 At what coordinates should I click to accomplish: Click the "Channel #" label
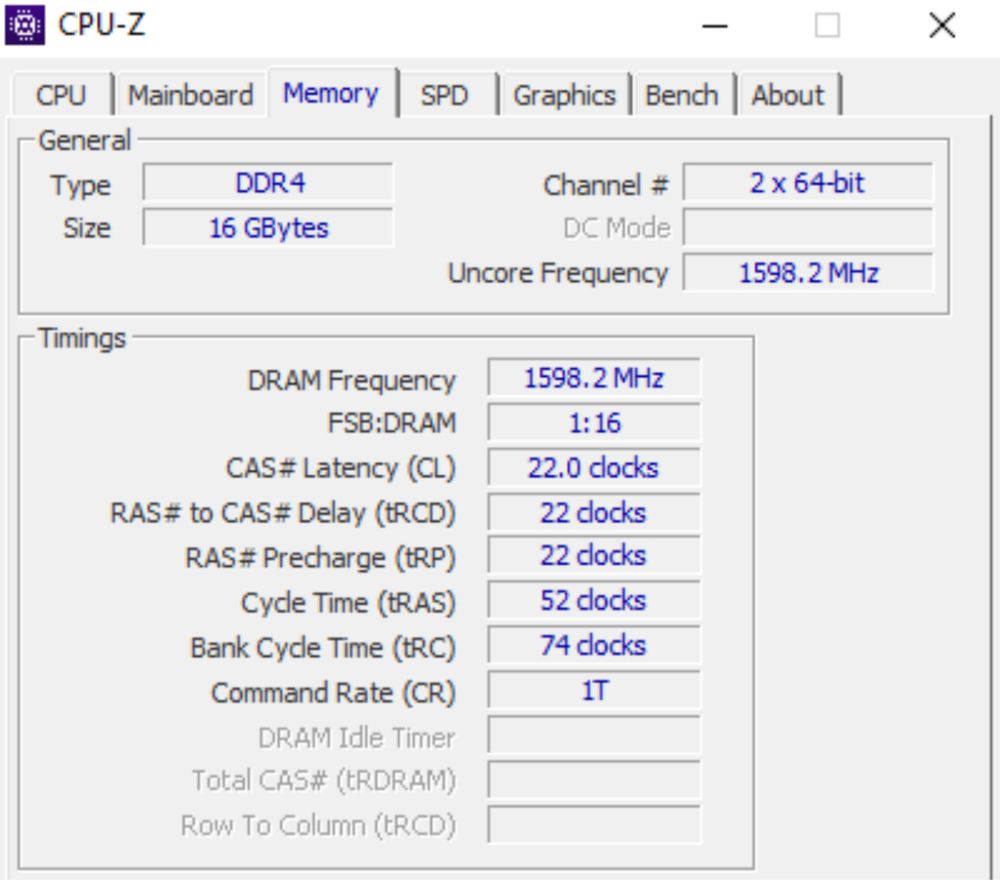coord(605,186)
